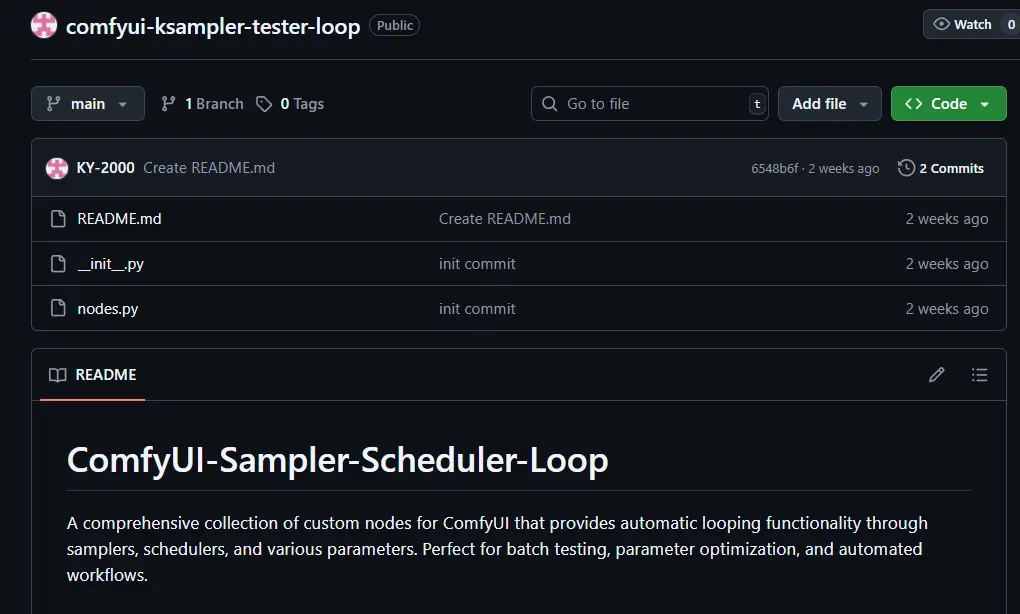The height and width of the screenshot is (614, 1020).
Task: Open the main branch selector dropdown
Action: [87, 103]
